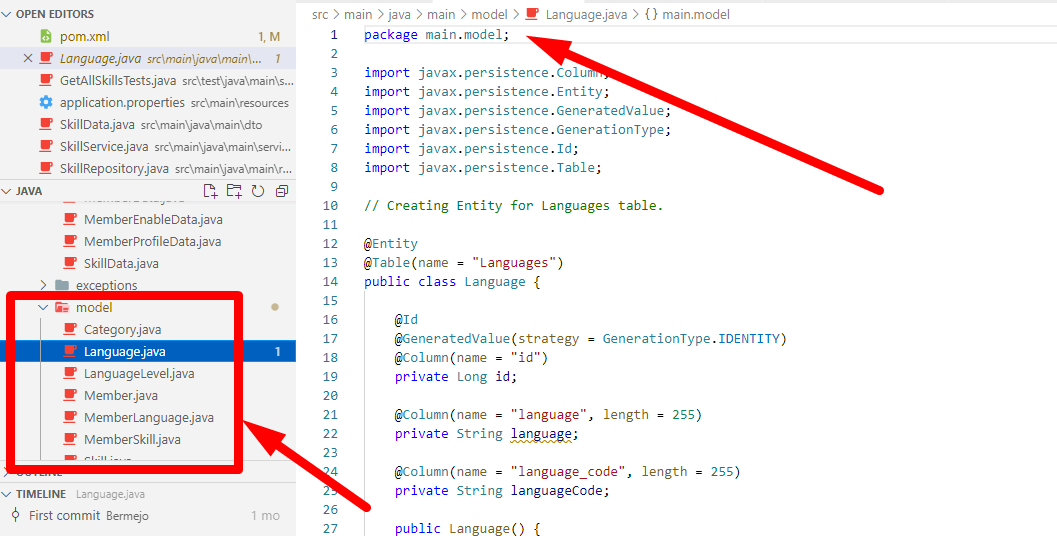The image size is (1057, 536).
Task: Click the New File icon in JAVA panel
Action: tap(210, 191)
